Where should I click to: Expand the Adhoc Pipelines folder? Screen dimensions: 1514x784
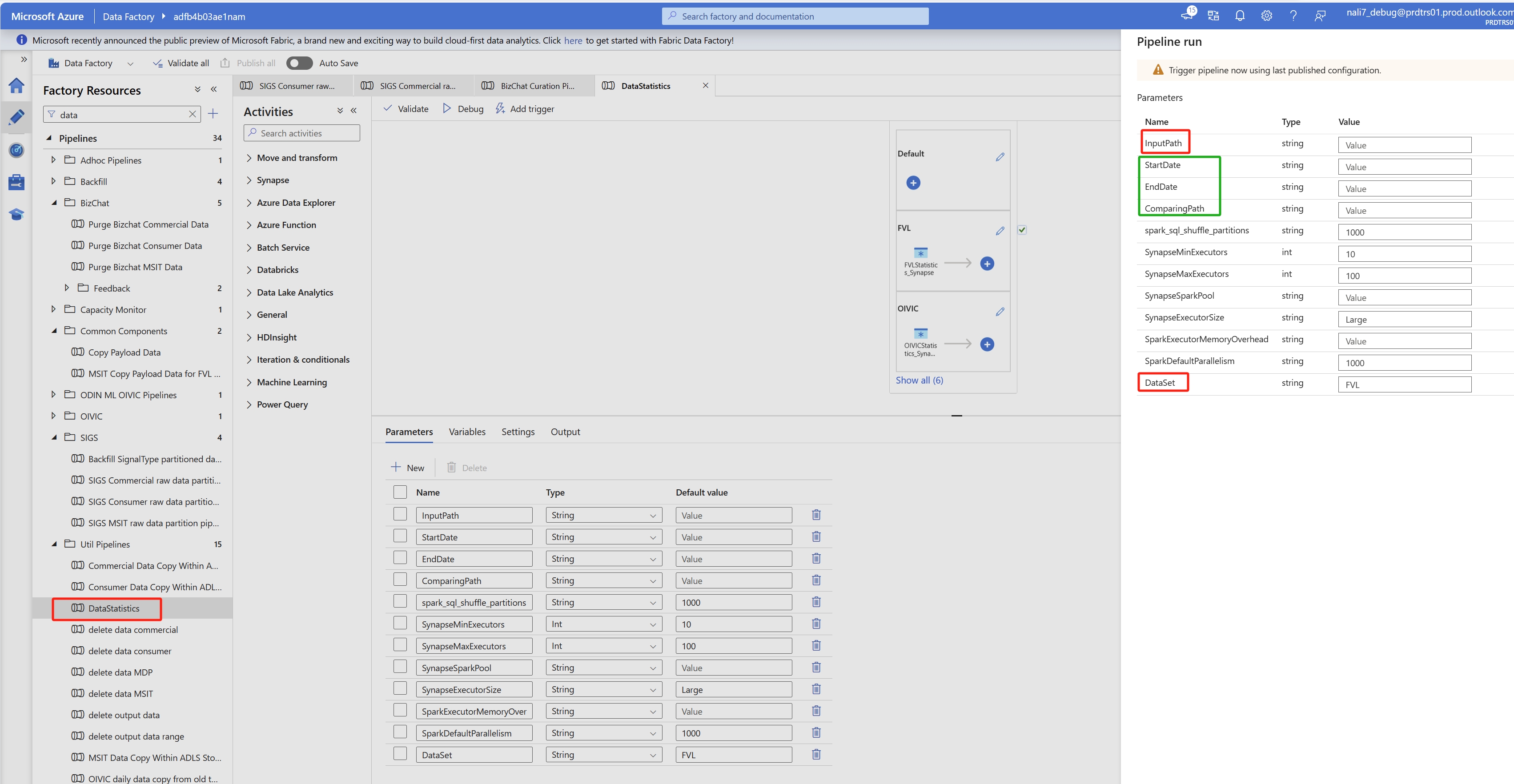click(x=53, y=160)
